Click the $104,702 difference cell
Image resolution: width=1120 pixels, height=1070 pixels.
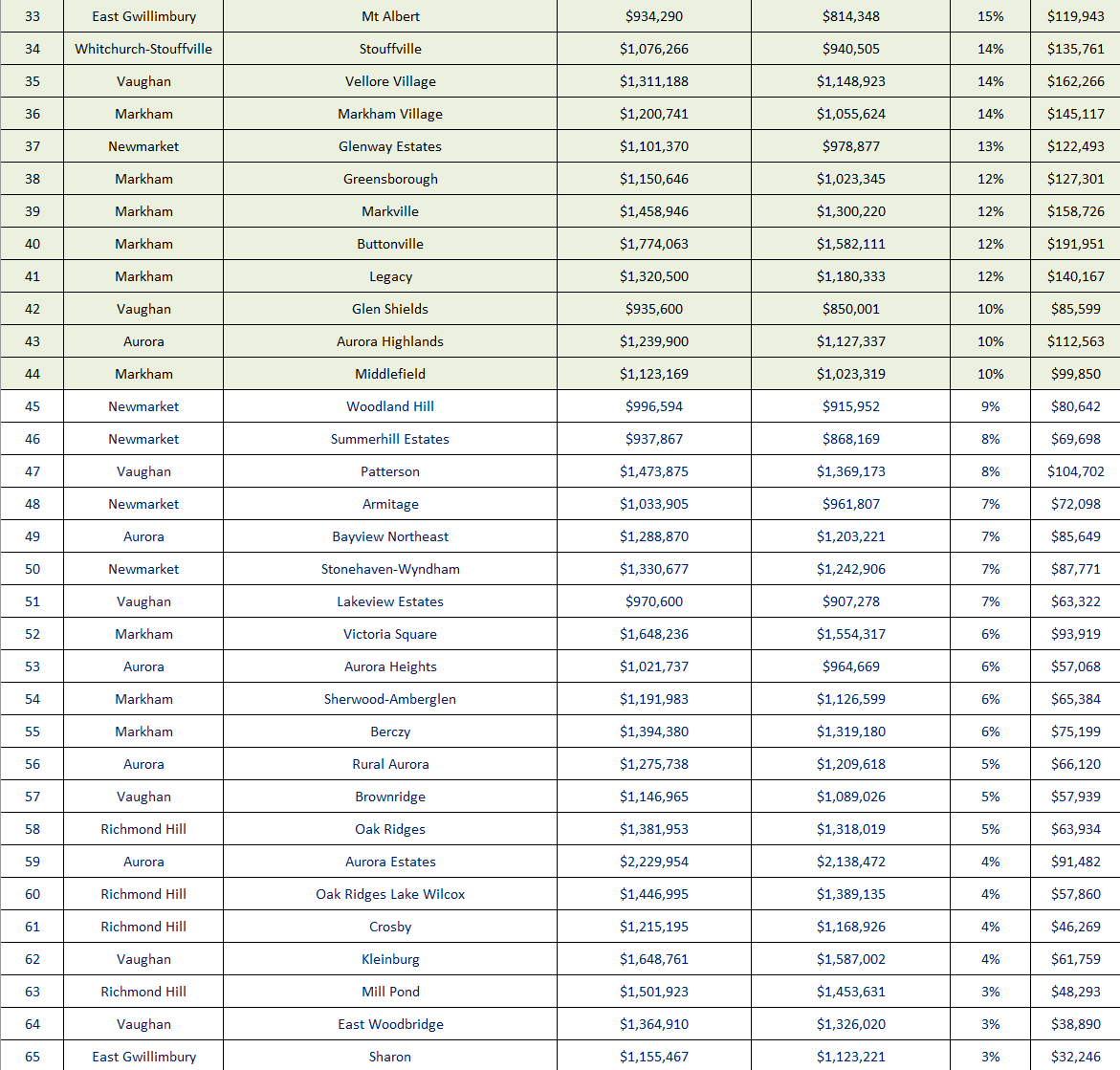pyautogui.click(x=1075, y=471)
